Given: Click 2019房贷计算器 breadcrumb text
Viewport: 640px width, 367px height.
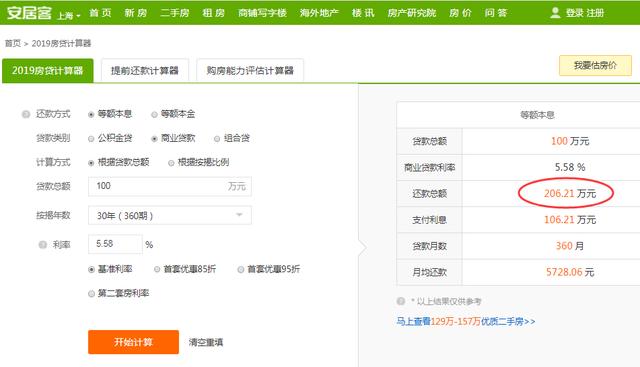Looking at the screenshot, I should click(x=61, y=43).
